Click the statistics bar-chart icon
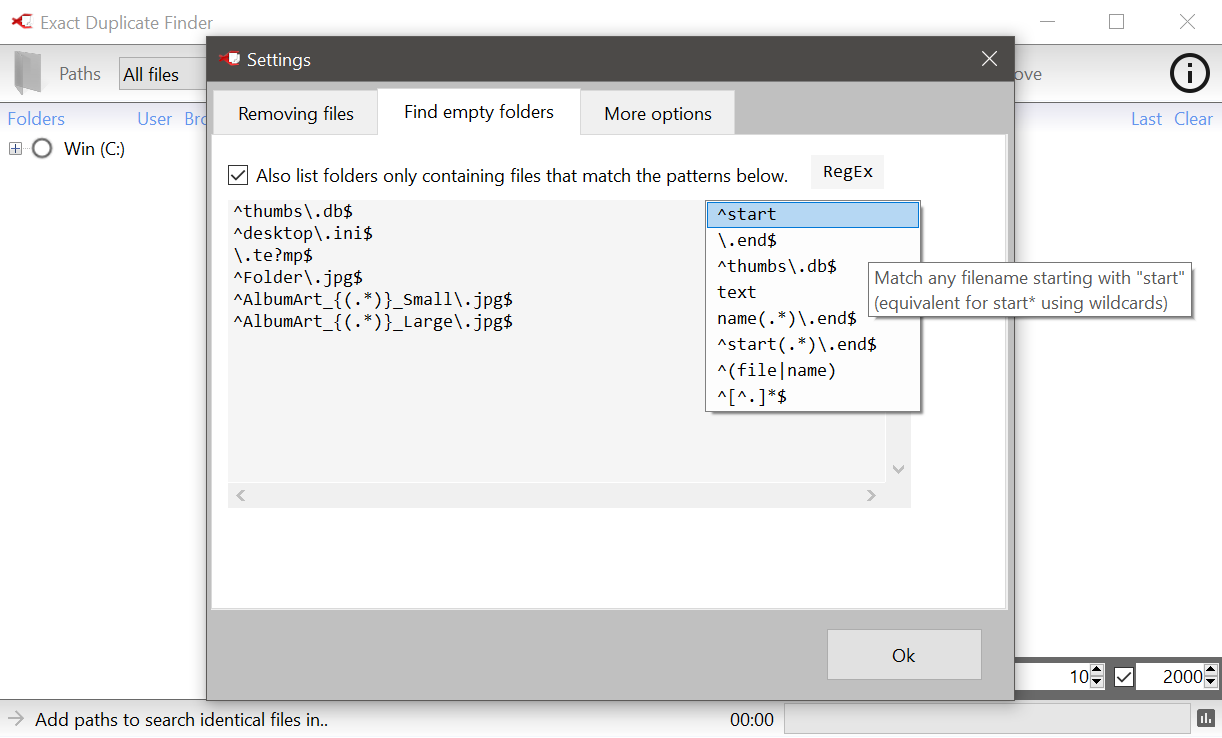 (x=1205, y=718)
